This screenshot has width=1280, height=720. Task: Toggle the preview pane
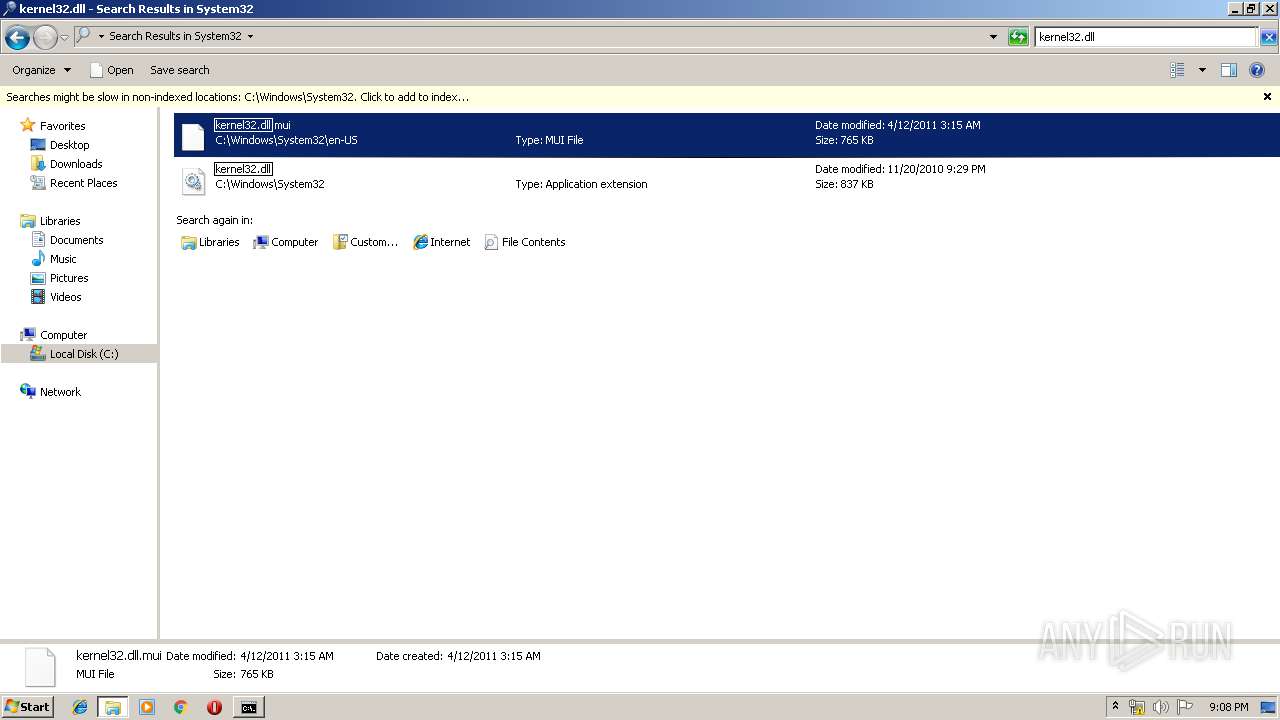coord(1229,70)
